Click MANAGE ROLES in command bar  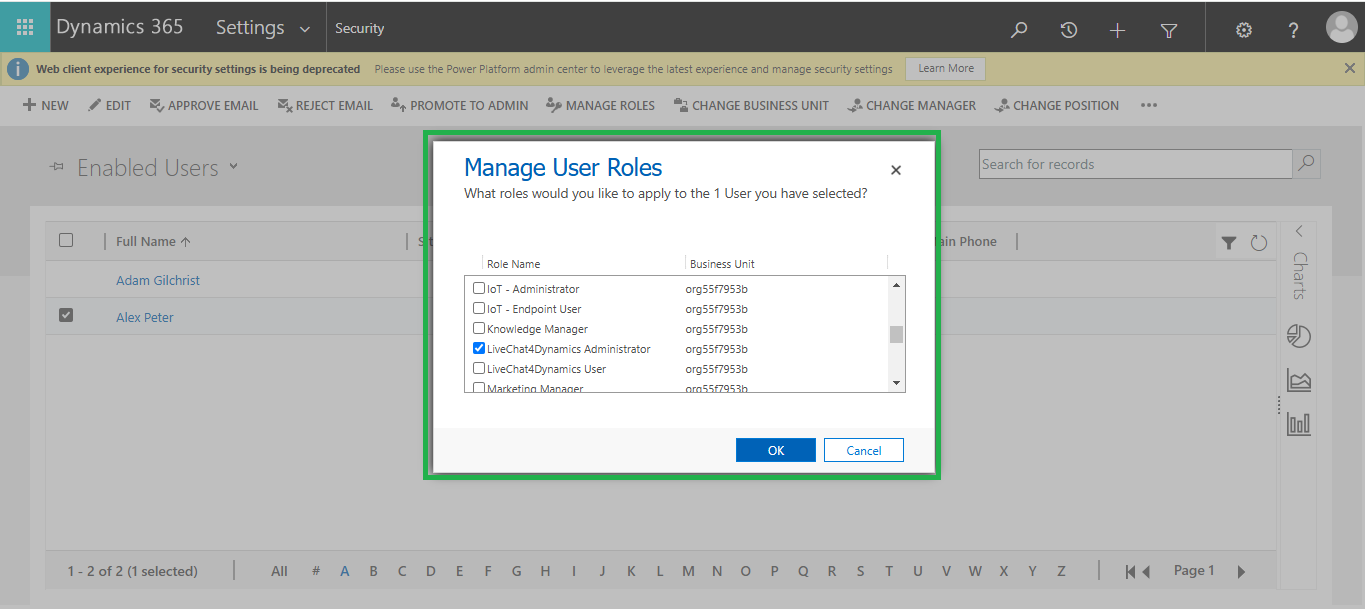[600, 105]
